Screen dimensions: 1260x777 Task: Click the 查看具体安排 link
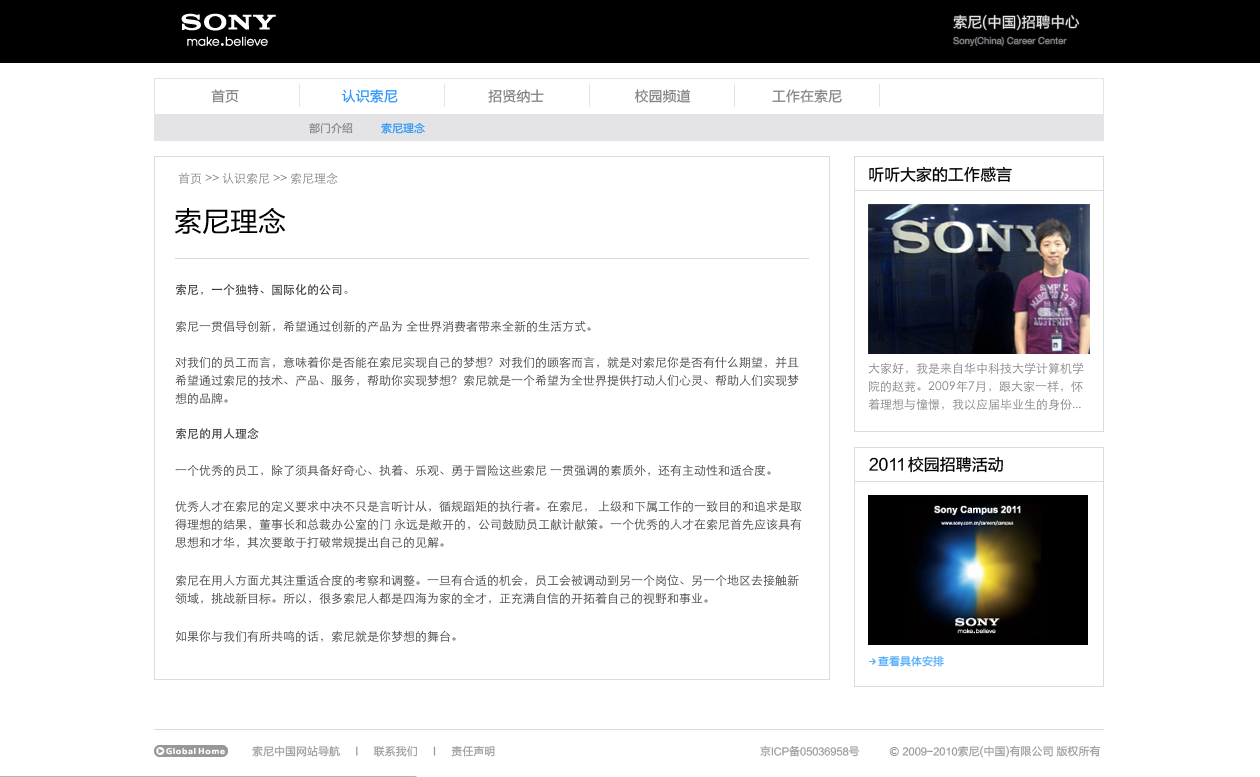point(910,662)
